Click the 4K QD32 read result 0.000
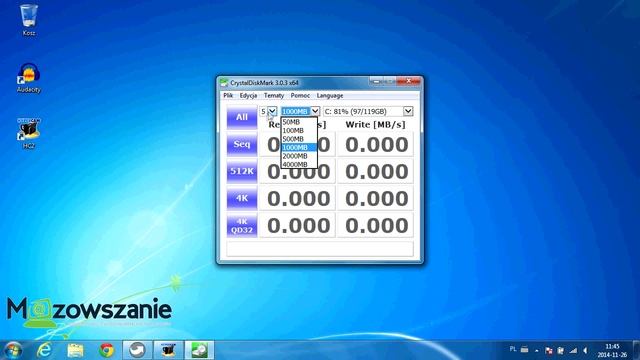 coord(298,225)
